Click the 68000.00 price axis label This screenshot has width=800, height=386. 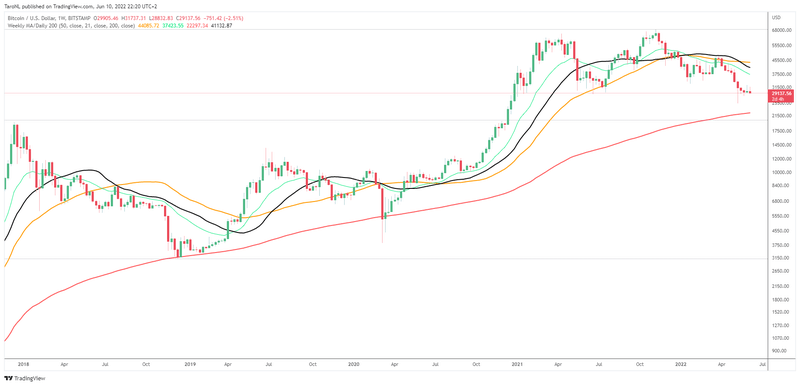pos(781,30)
